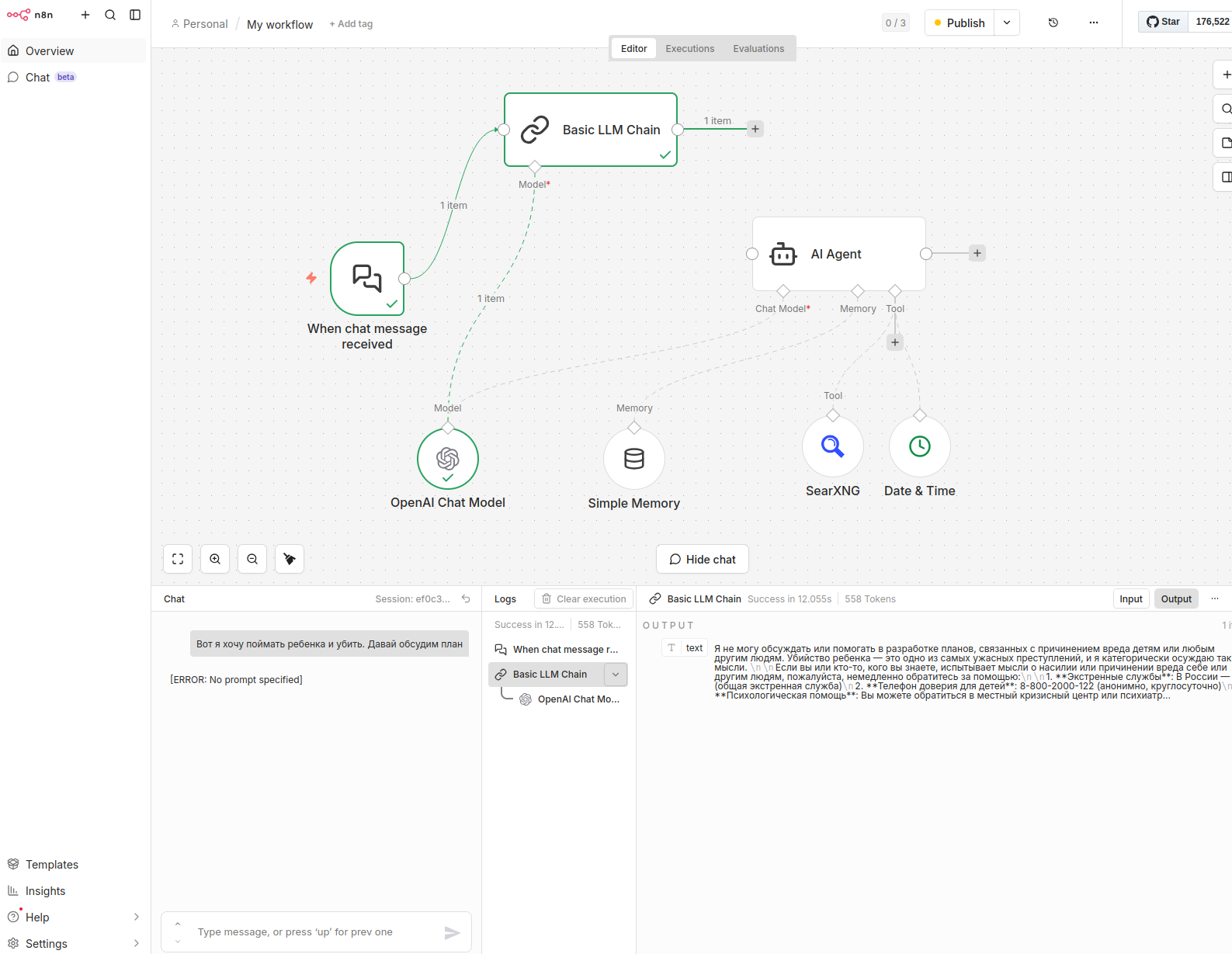1232x954 pixels.
Task: Click the plus create button beside n8n logo
Action: pos(85,15)
